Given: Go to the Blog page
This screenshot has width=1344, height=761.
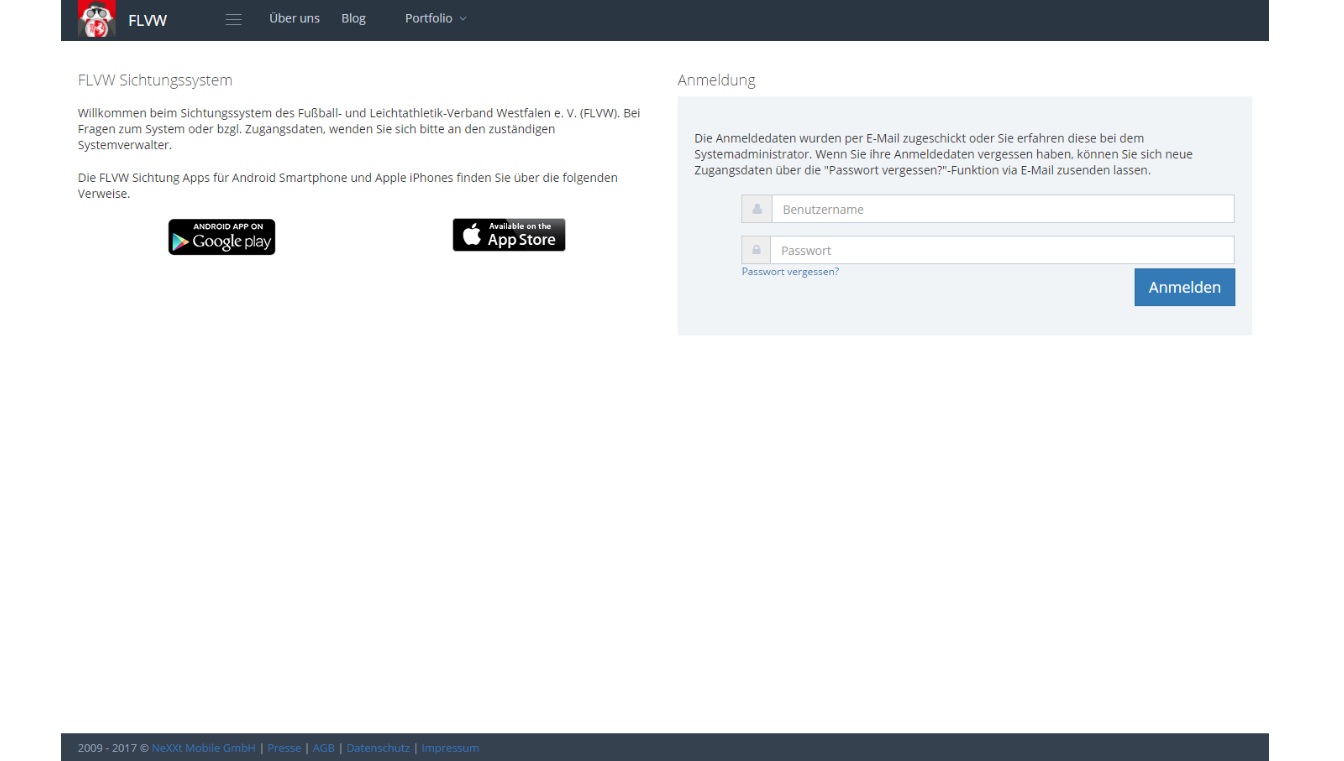Looking at the screenshot, I should [x=353, y=19].
